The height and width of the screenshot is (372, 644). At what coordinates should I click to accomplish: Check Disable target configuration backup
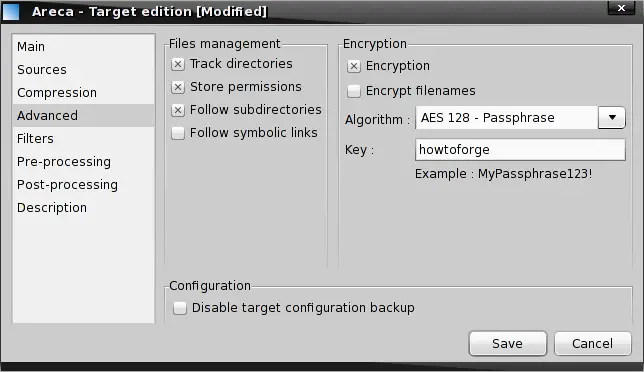coord(179,308)
